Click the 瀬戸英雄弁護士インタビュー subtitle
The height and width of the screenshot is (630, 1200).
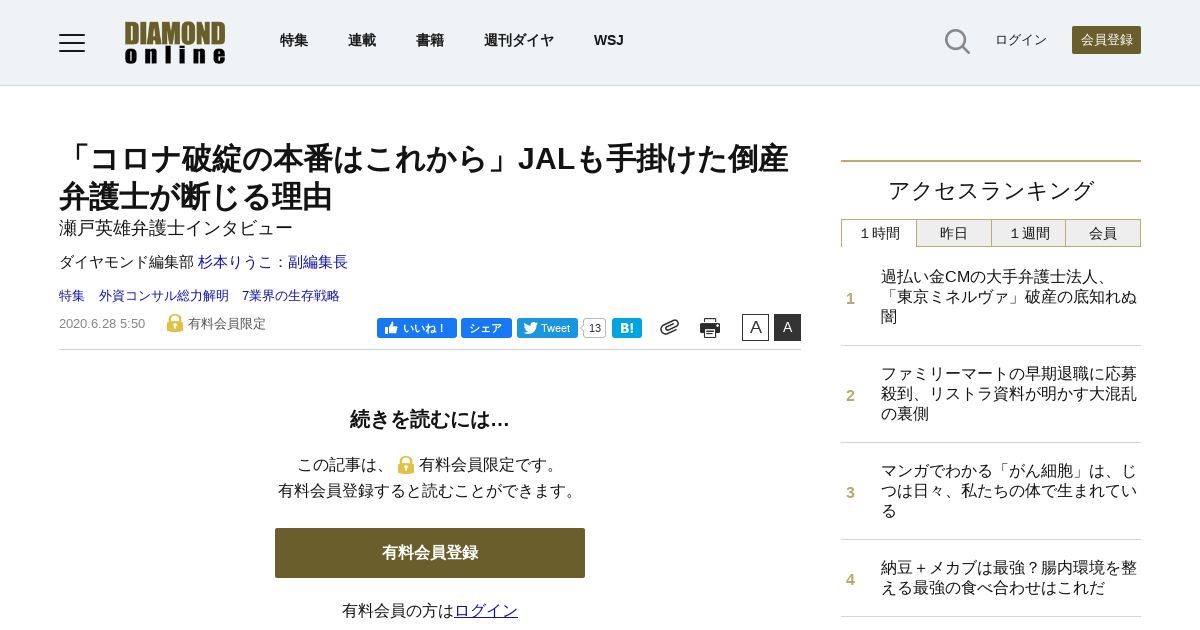[x=176, y=228]
